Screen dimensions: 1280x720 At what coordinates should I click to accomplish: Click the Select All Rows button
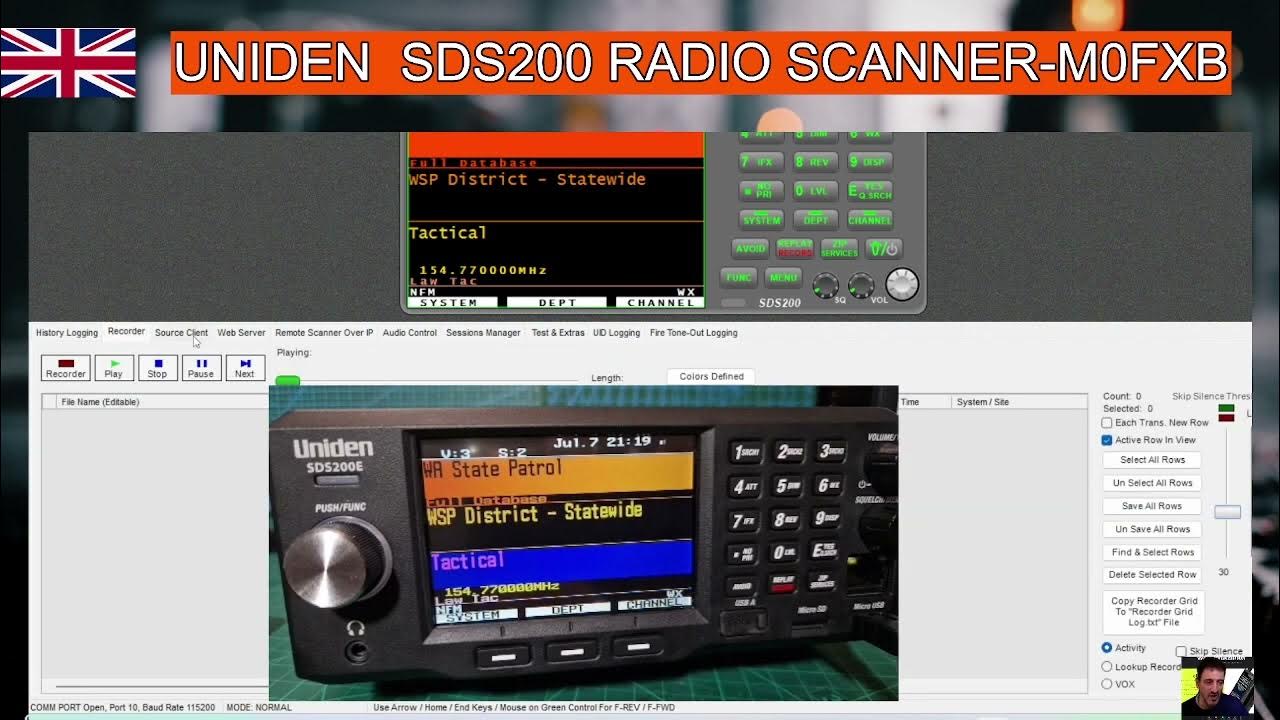click(1152, 460)
